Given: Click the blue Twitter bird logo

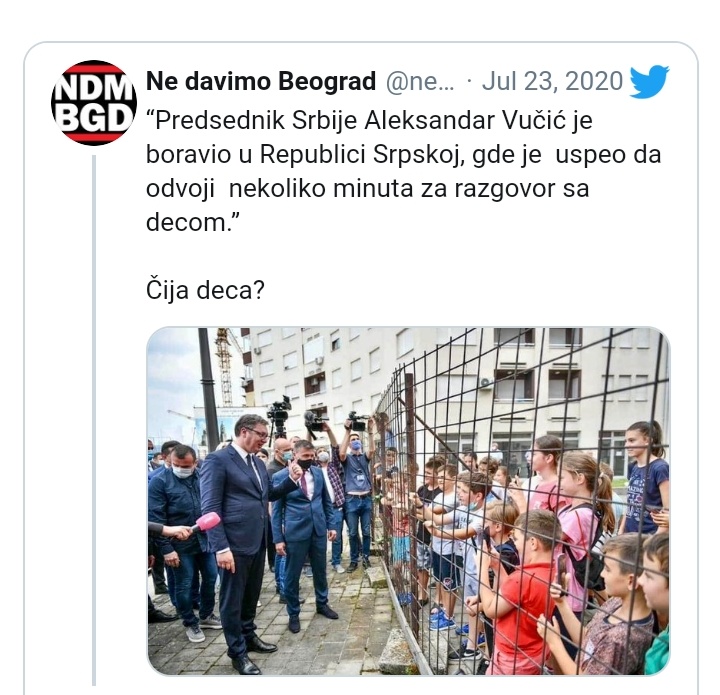Looking at the screenshot, I should click(x=649, y=82).
